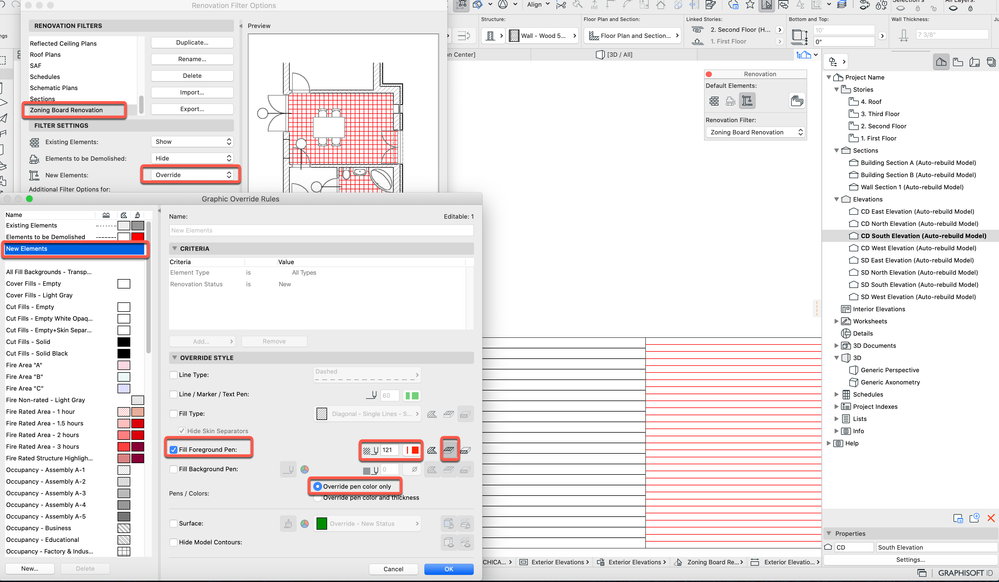Collapse the Elevations folder in Navigator

pos(837,199)
